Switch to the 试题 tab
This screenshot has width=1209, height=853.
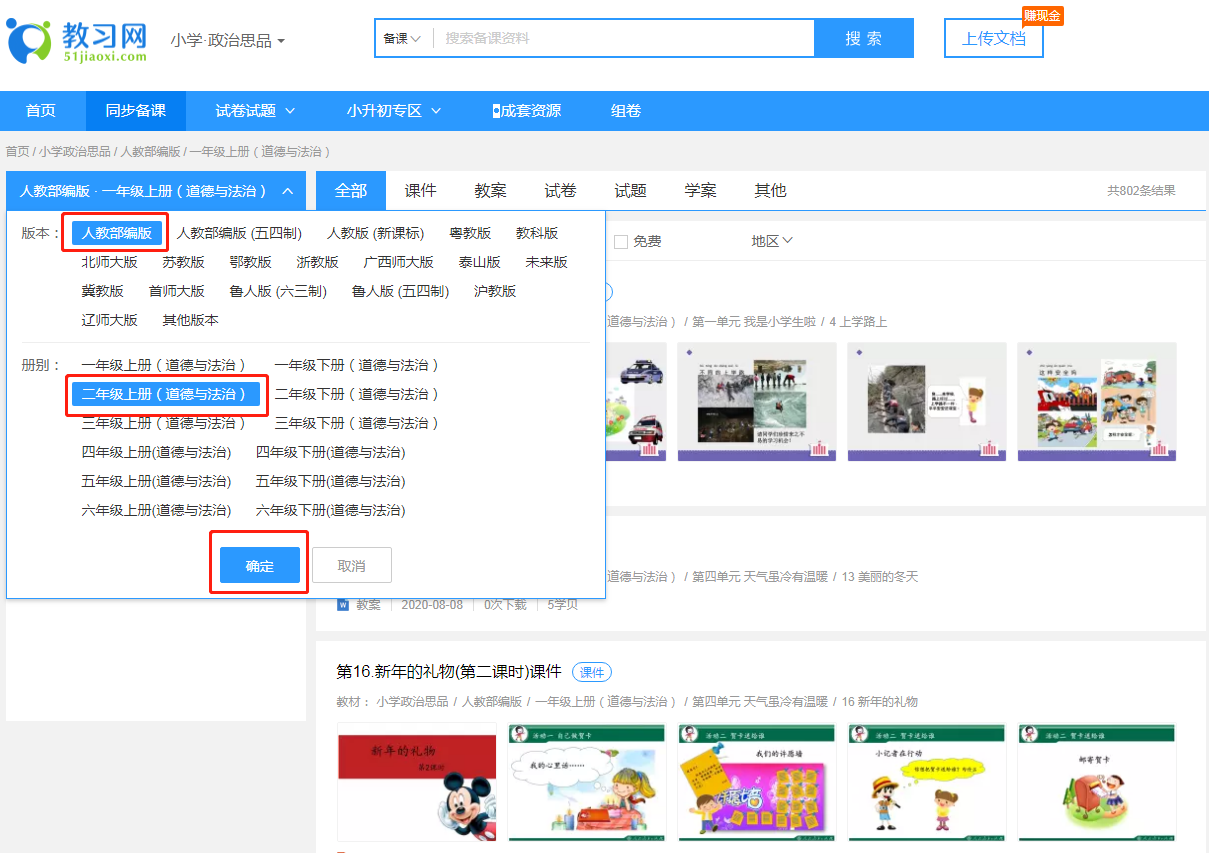click(x=631, y=190)
